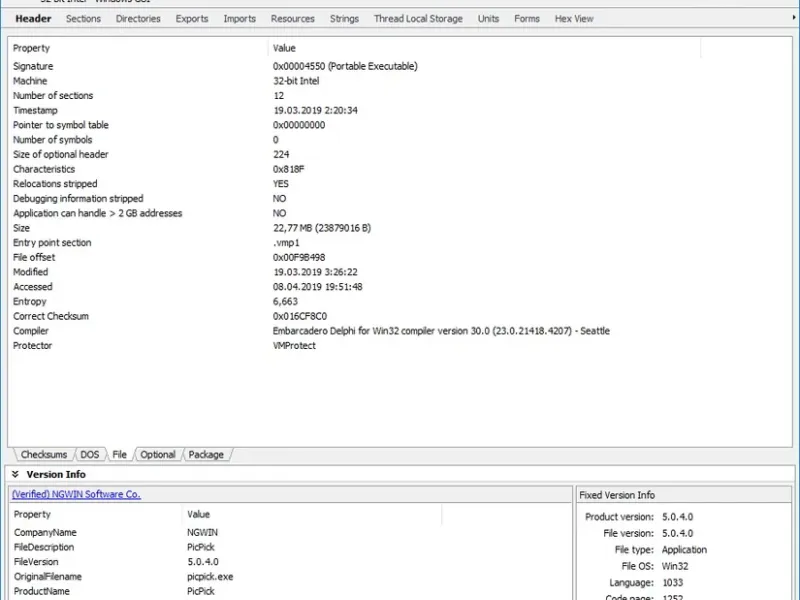Image resolution: width=800 pixels, height=600 pixels.
Task: Click the Compiler value Embarcadero Delphi
Action: [x=441, y=331]
